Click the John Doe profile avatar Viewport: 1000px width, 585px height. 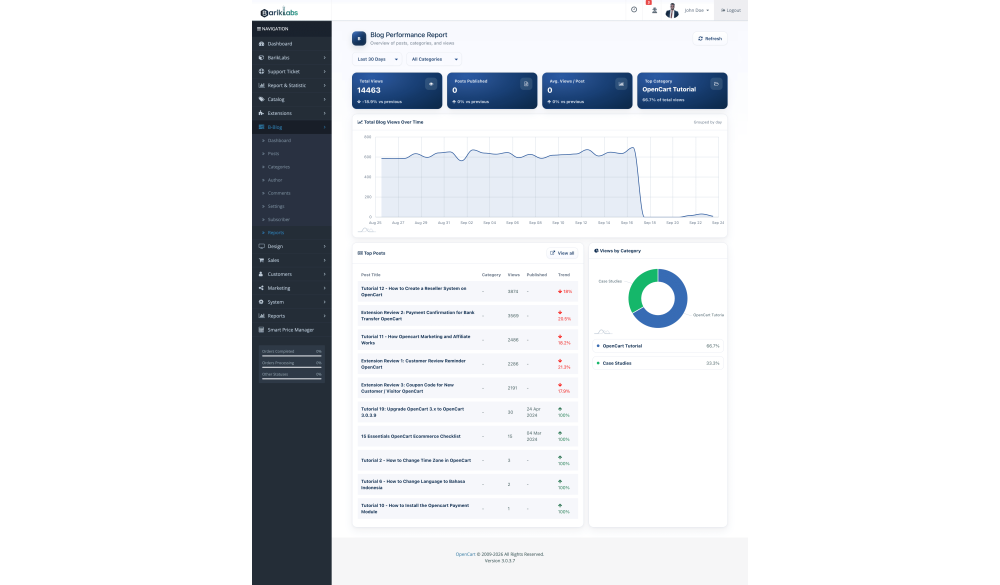click(672, 10)
